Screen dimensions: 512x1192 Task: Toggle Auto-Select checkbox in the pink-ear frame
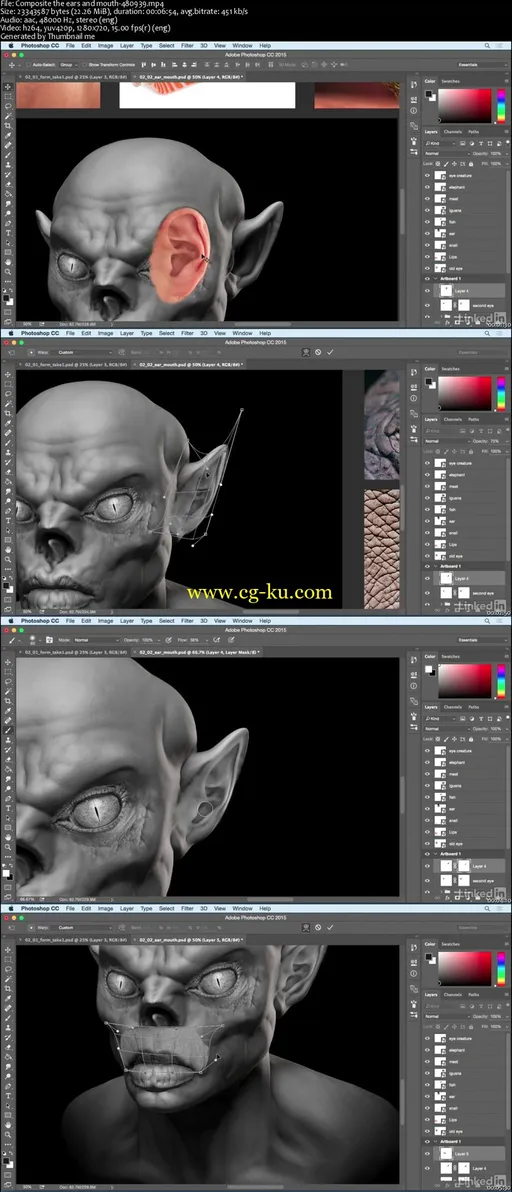coord(28,65)
